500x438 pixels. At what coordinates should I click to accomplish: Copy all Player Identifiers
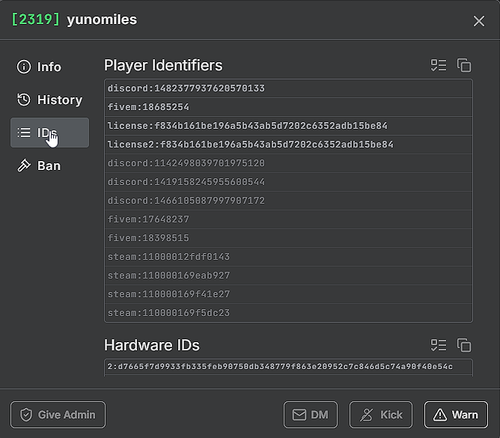pyautogui.click(x=464, y=65)
